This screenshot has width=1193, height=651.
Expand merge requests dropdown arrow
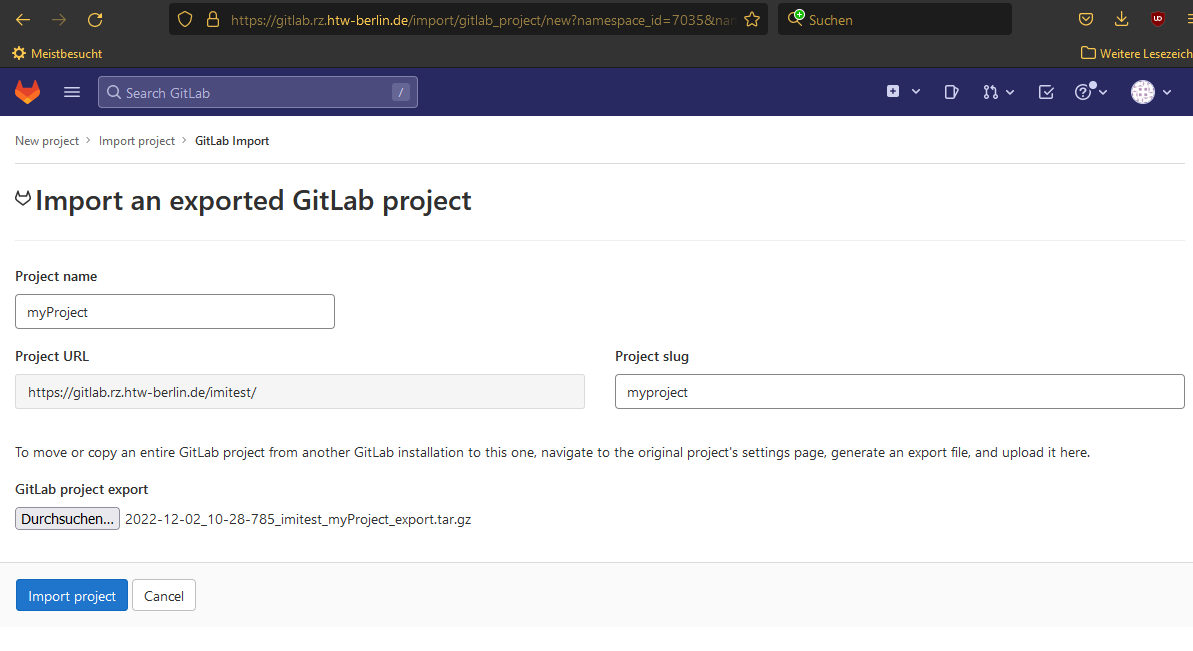1010,92
